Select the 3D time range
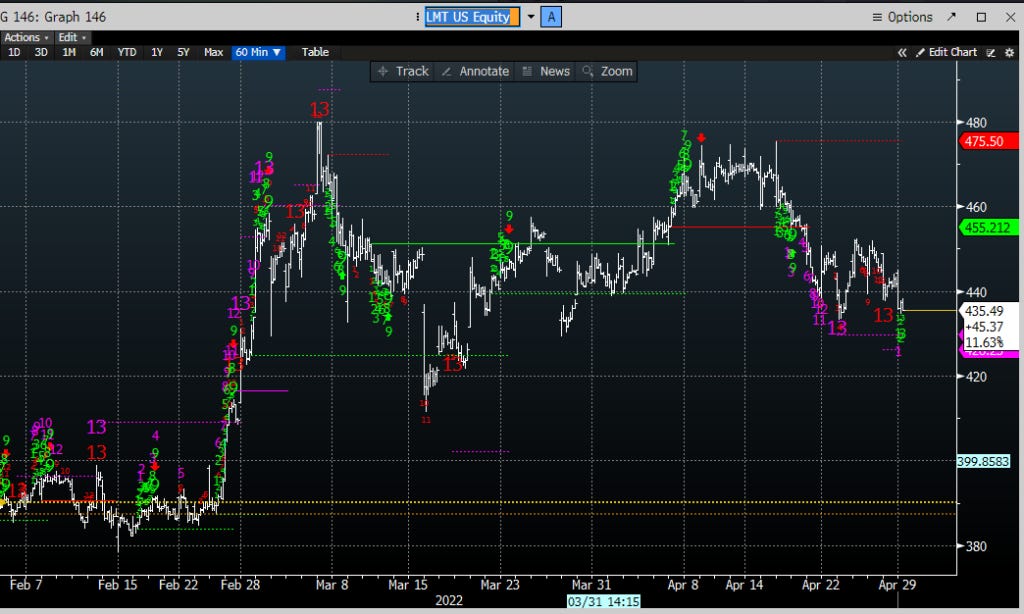Screen dimensions: 1024x614 pyautogui.click(x=41, y=52)
